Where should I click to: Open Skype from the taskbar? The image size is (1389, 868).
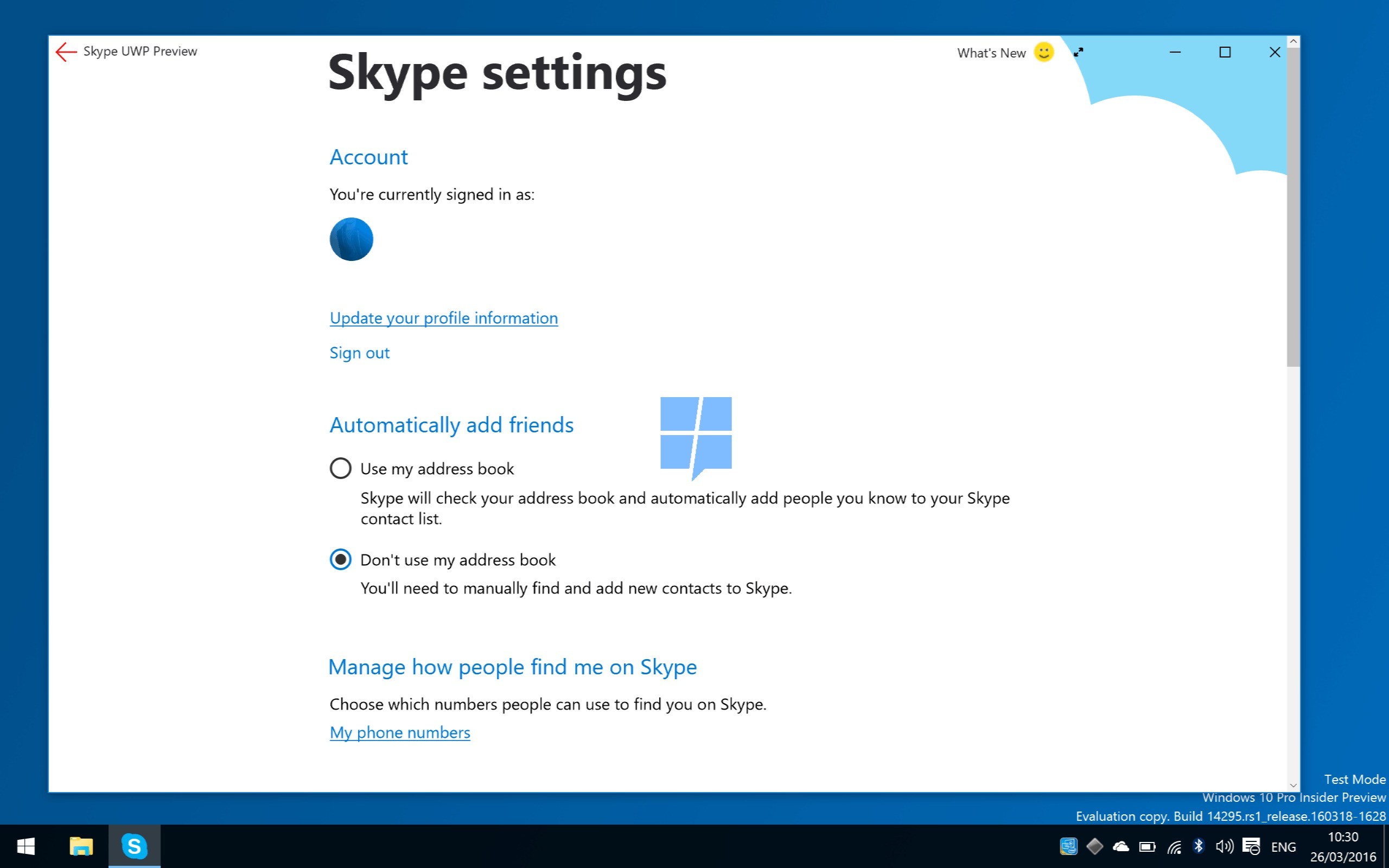pos(133,846)
